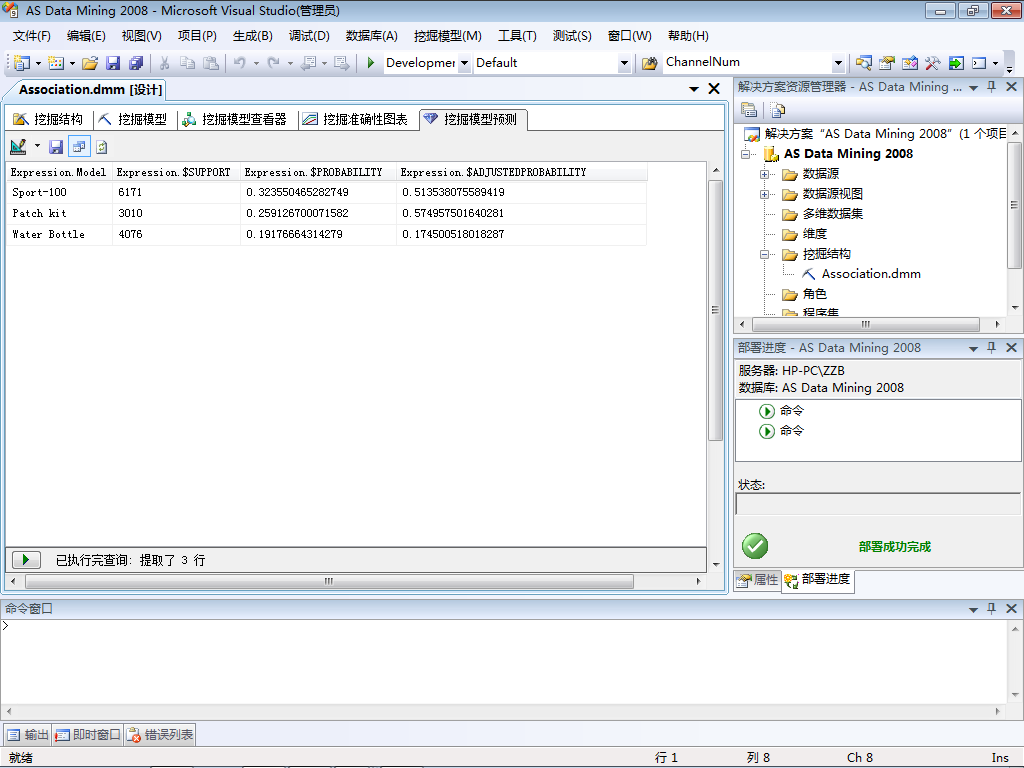This screenshot has width=1024, height=768.
Task: Open the view switch dropdown arrow in prediction toolbar
Action: click(37, 146)
